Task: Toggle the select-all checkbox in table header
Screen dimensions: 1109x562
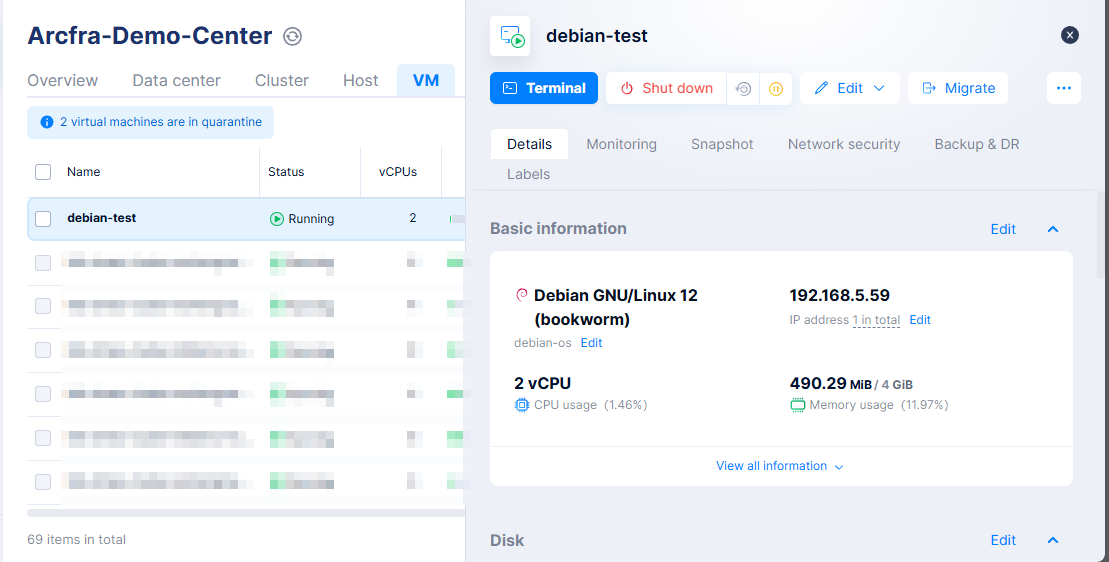Action: [x=43, y=172]
